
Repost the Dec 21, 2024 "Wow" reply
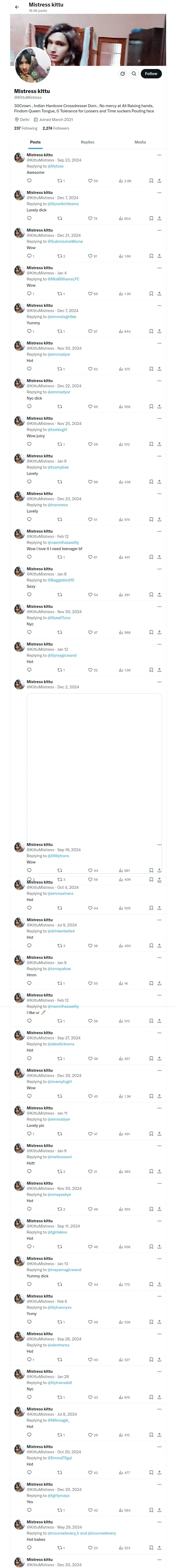[59, 256]
